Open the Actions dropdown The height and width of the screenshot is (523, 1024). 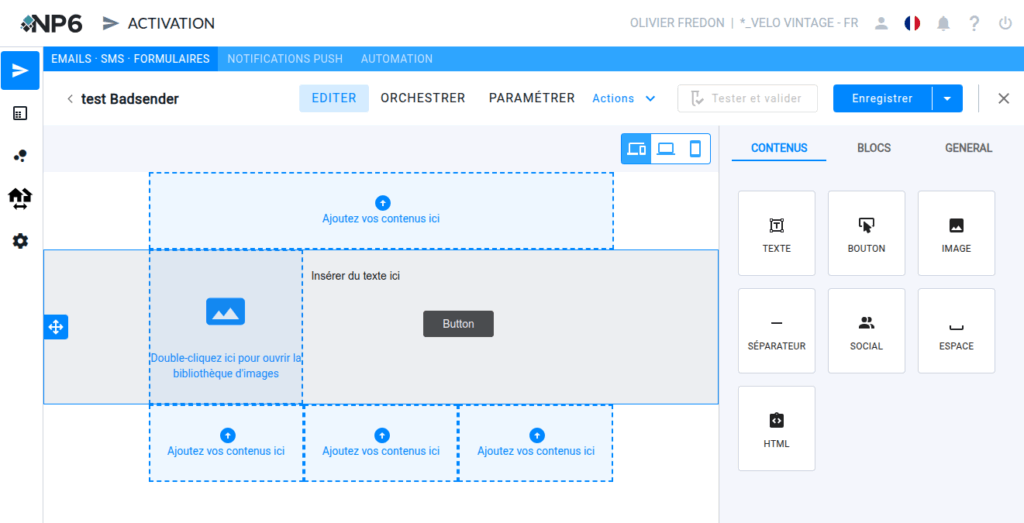pos(624,99)
